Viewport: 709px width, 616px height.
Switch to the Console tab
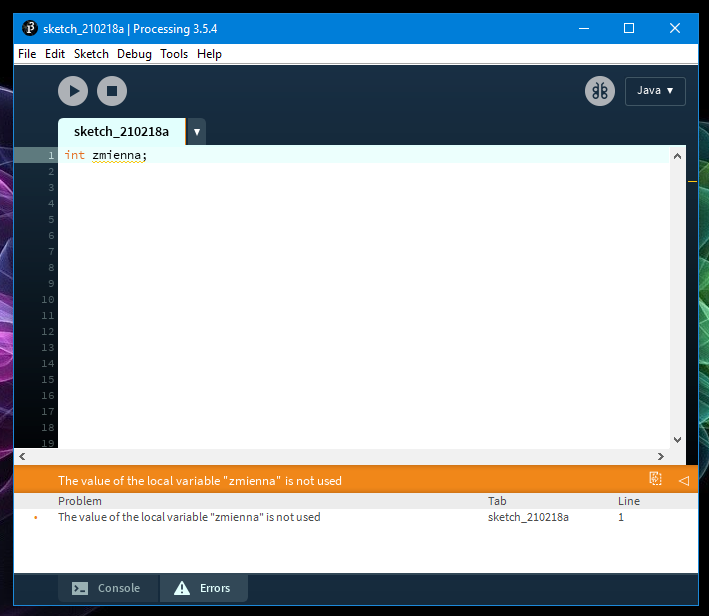(108, 588)
